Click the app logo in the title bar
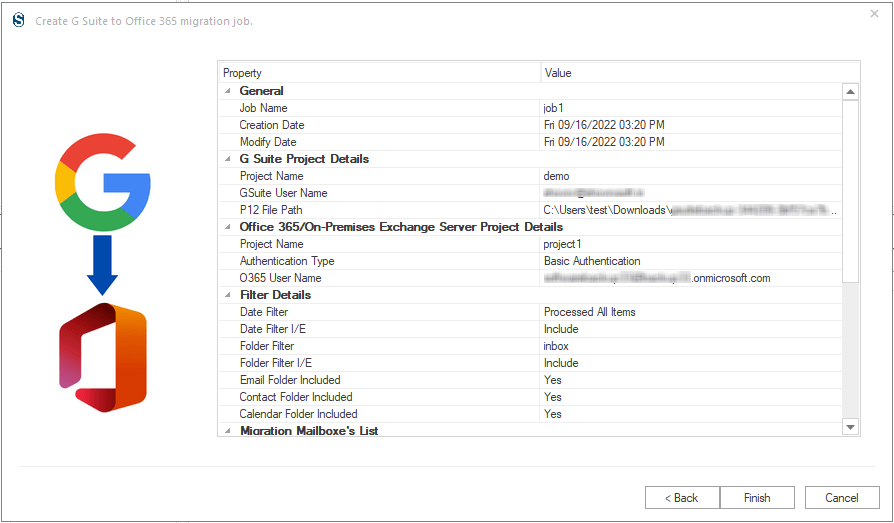 tap(19, 21)
